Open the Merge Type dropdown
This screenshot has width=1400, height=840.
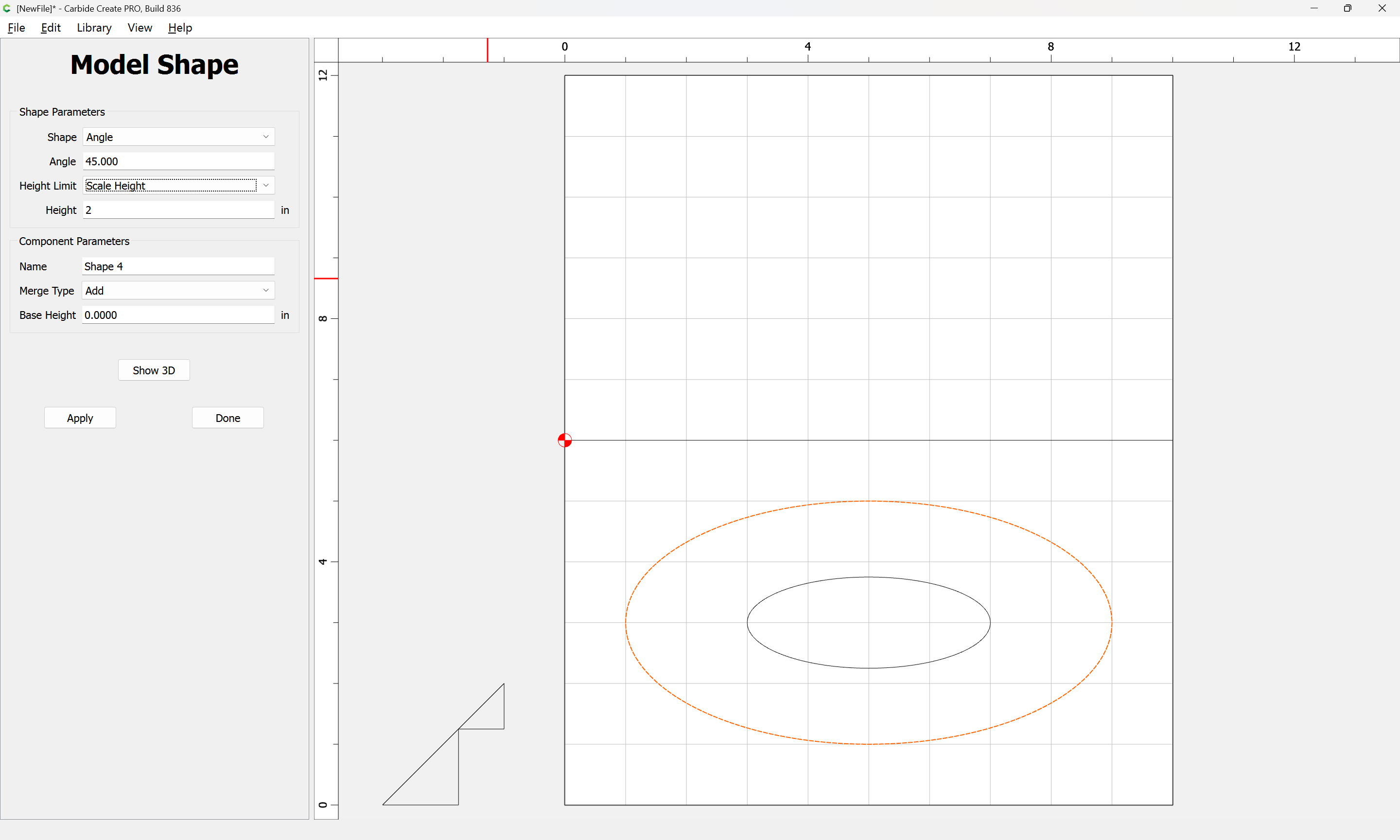[178, 290]
